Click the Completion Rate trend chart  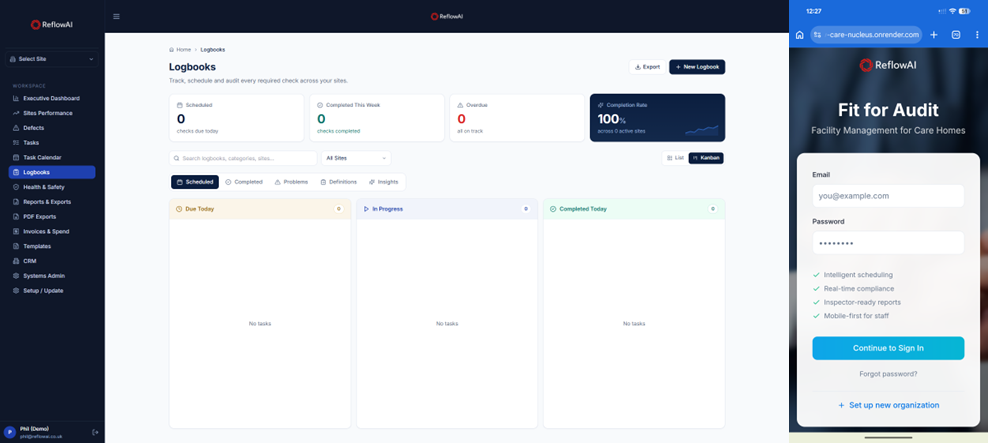pyautogui.click(x=701, y=130)
